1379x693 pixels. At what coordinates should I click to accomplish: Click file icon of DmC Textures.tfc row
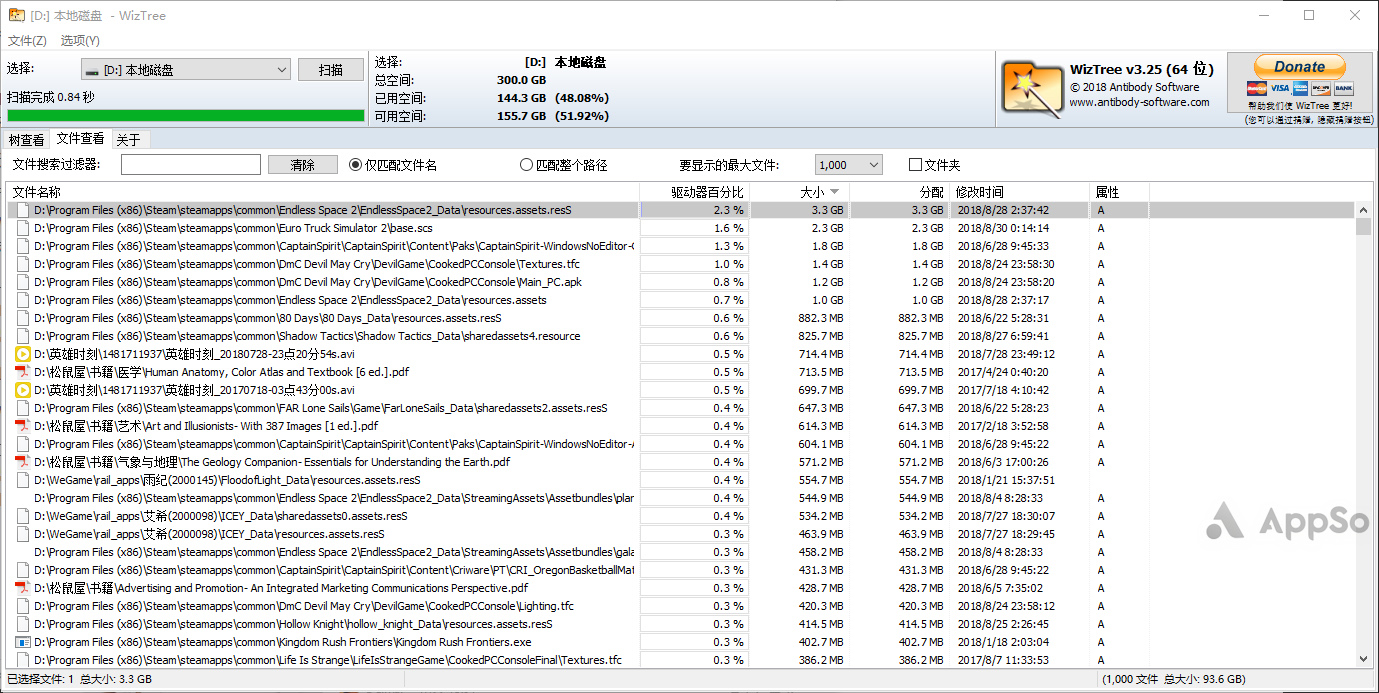[x=23, y=264]
